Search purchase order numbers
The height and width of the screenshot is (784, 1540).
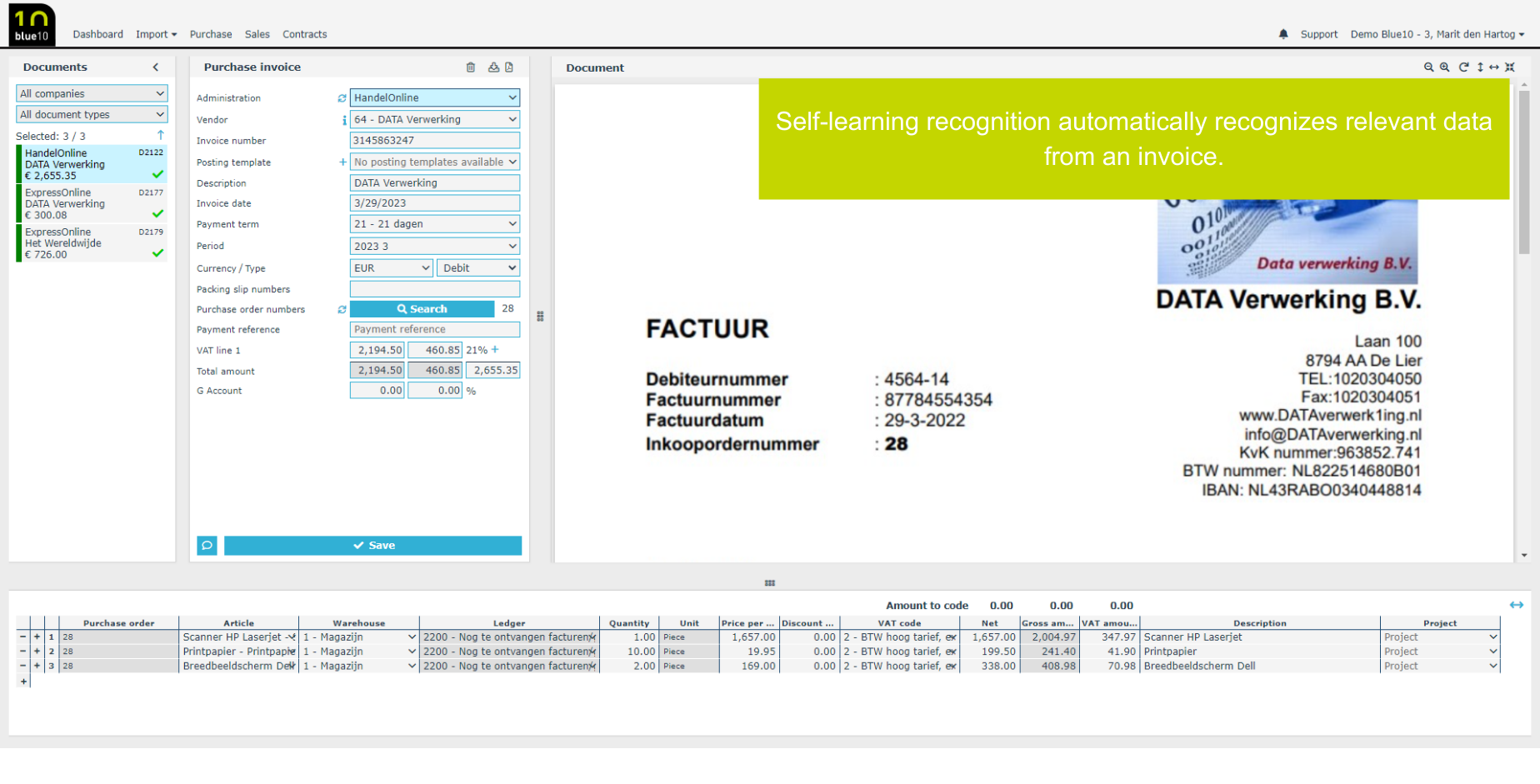coord(422,309)
